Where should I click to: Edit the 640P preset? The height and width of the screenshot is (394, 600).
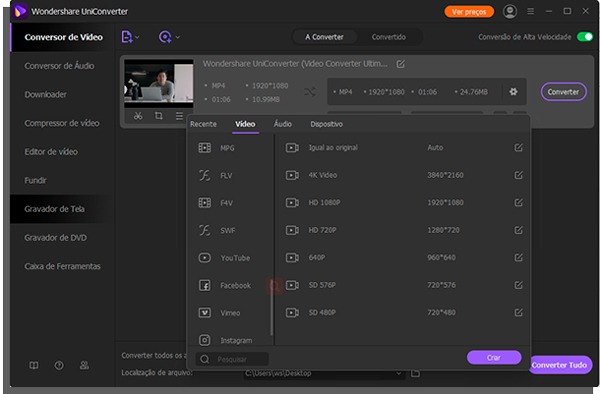[x=518, y=257]
